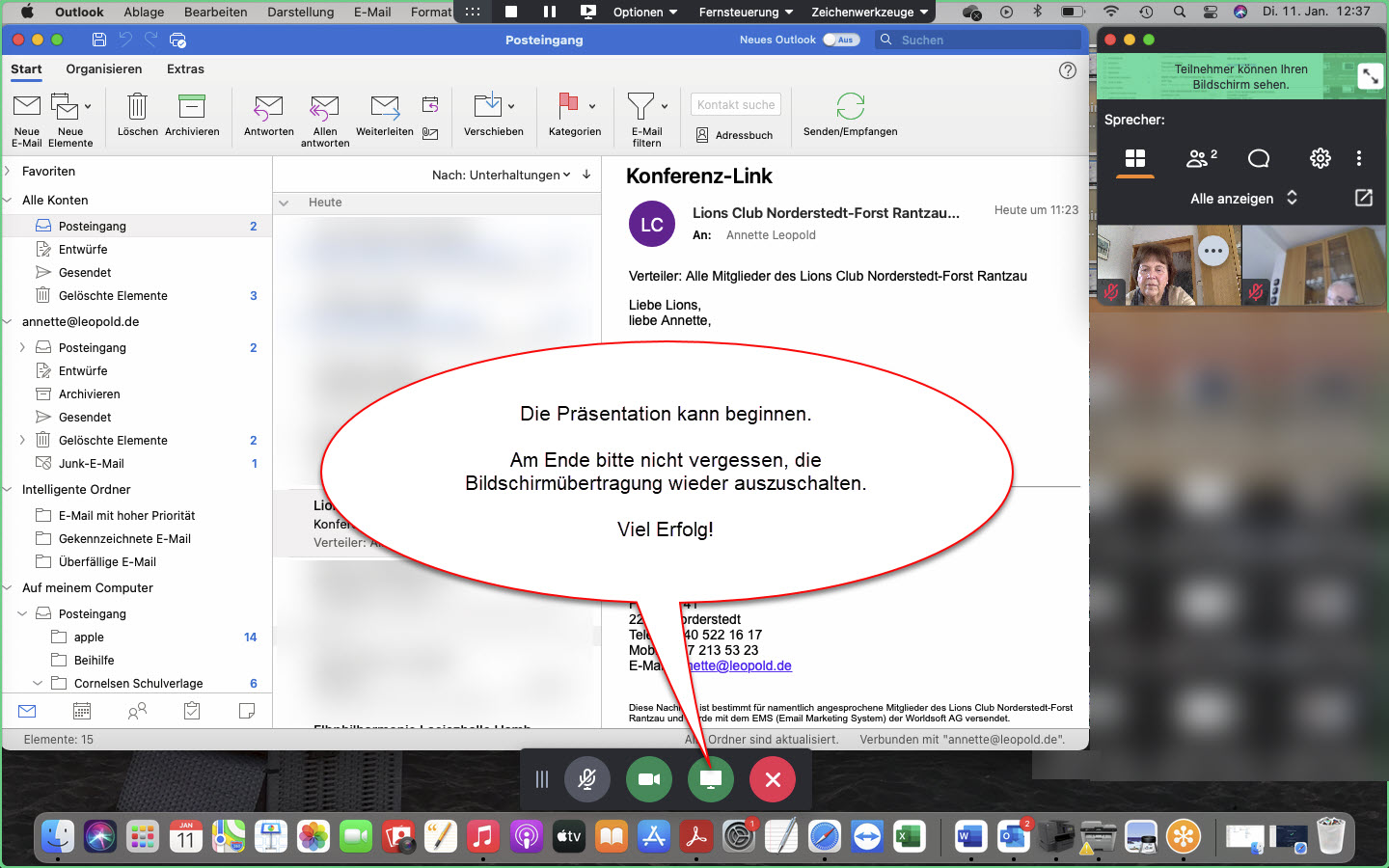Open the meeting invitation icon beside Weiterleiten
1389x868 pixels.
point(430,104)
